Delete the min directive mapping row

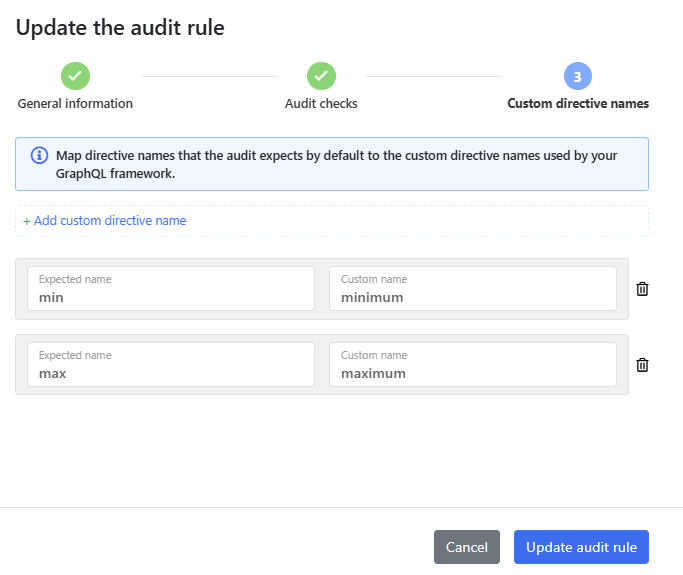[x=642, y=289]
